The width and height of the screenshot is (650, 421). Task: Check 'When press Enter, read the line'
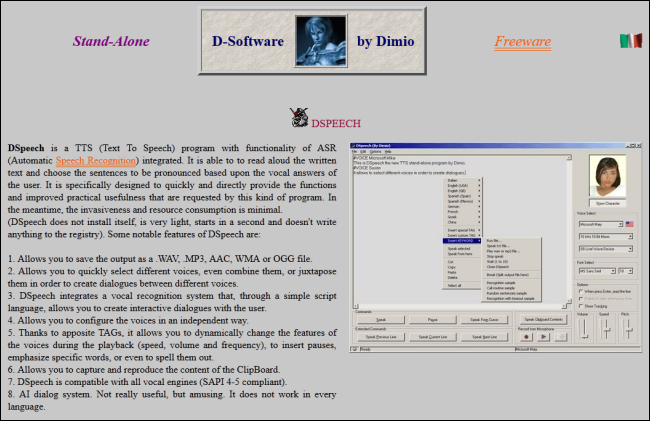point(581,291)
